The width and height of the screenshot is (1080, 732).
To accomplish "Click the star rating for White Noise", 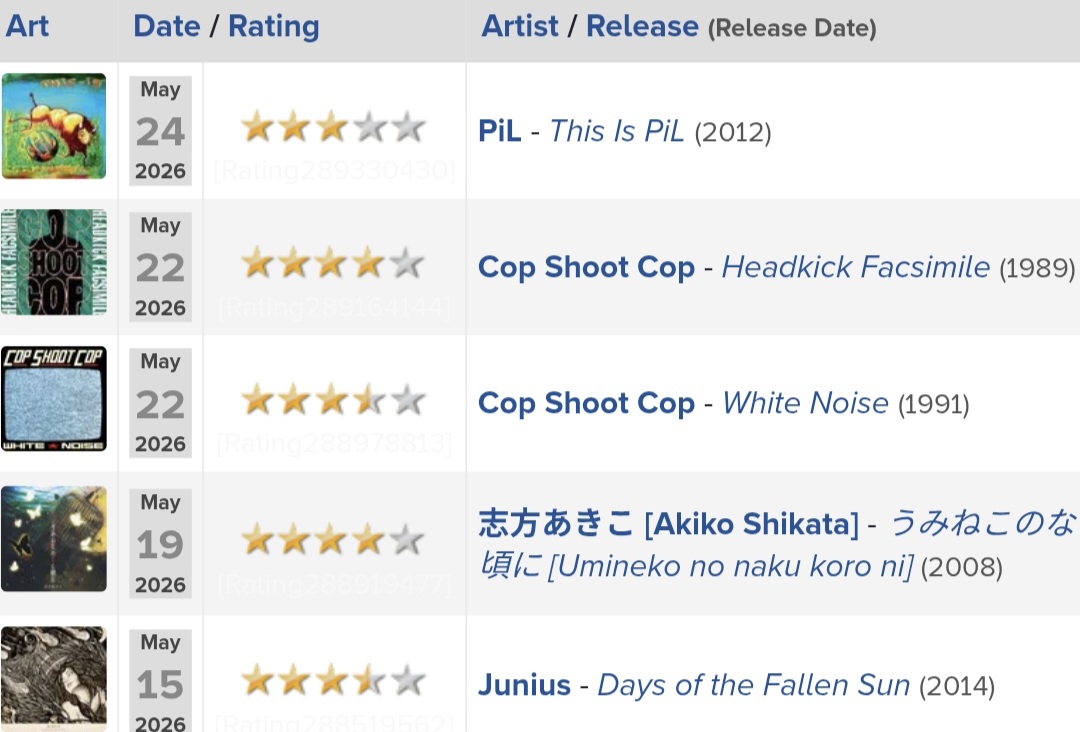I will 333,400.
